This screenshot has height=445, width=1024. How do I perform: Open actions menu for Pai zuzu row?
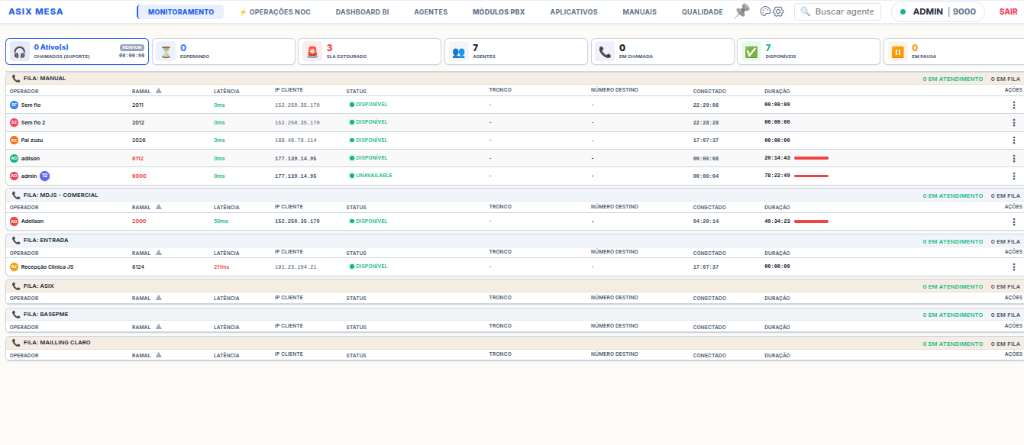[x=1014, y=140]
